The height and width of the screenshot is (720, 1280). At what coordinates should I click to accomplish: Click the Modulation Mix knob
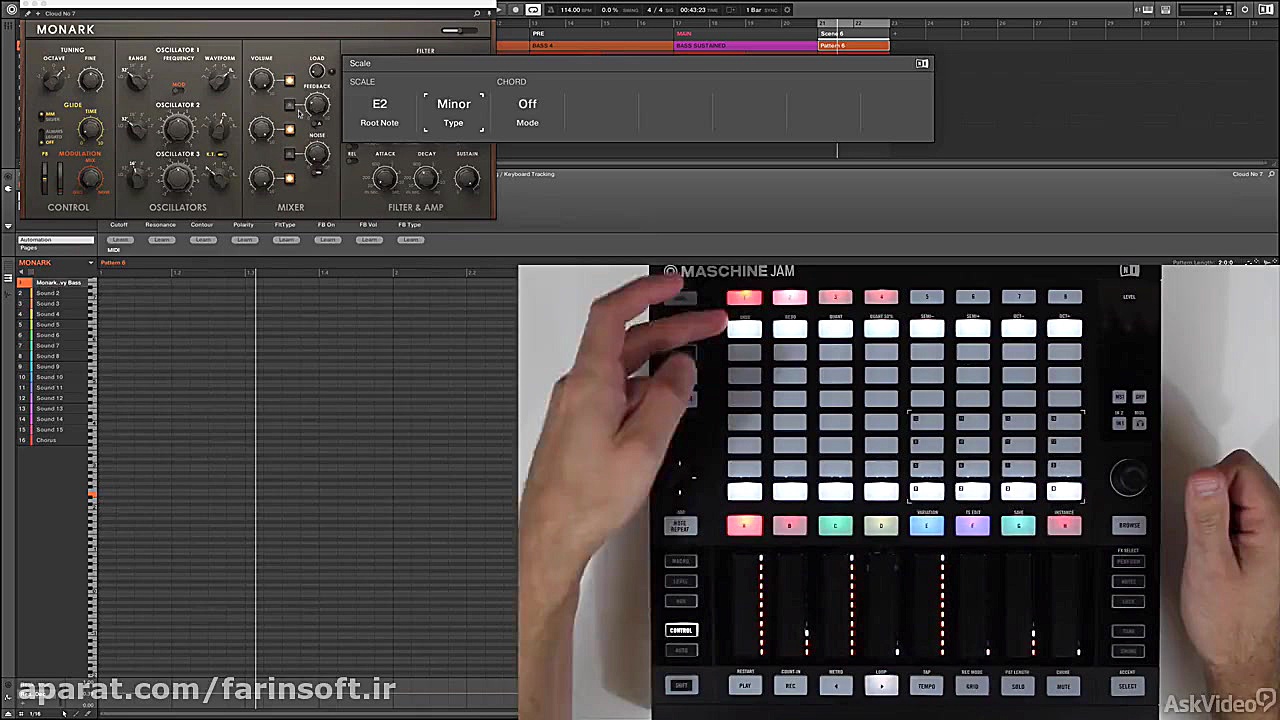pos(90,178)
